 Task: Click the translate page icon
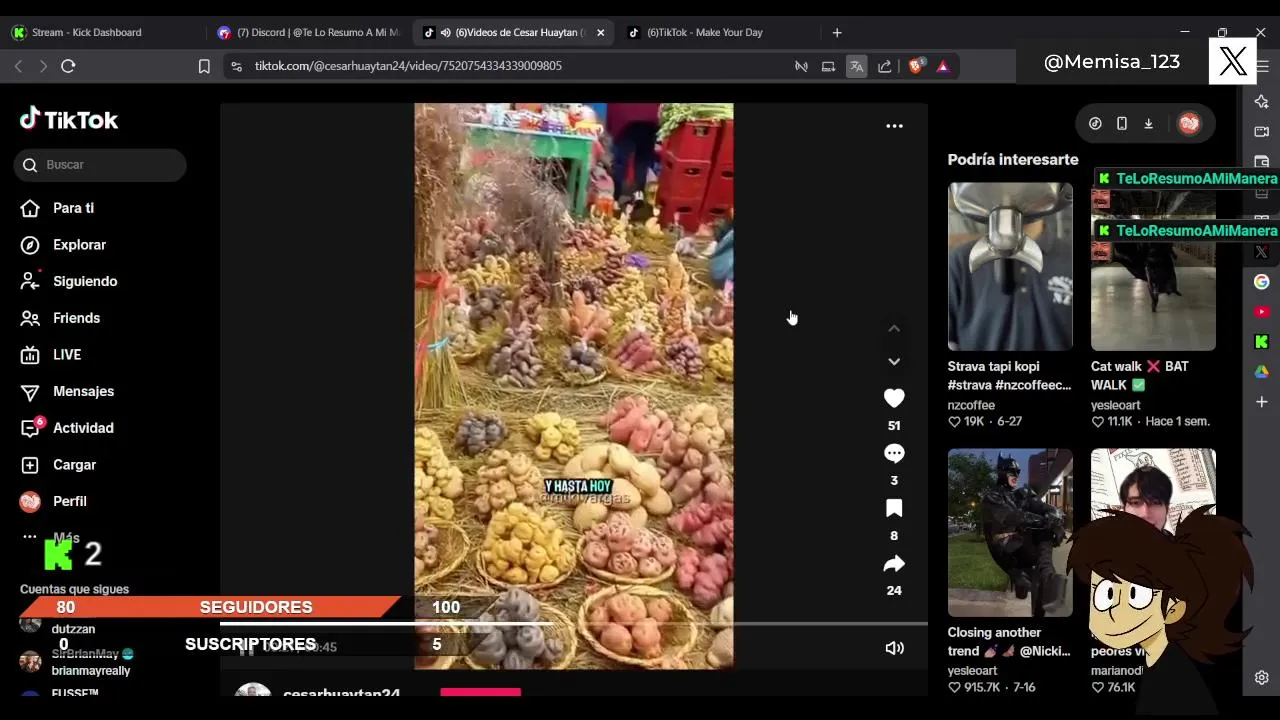(x=856, y=66)
